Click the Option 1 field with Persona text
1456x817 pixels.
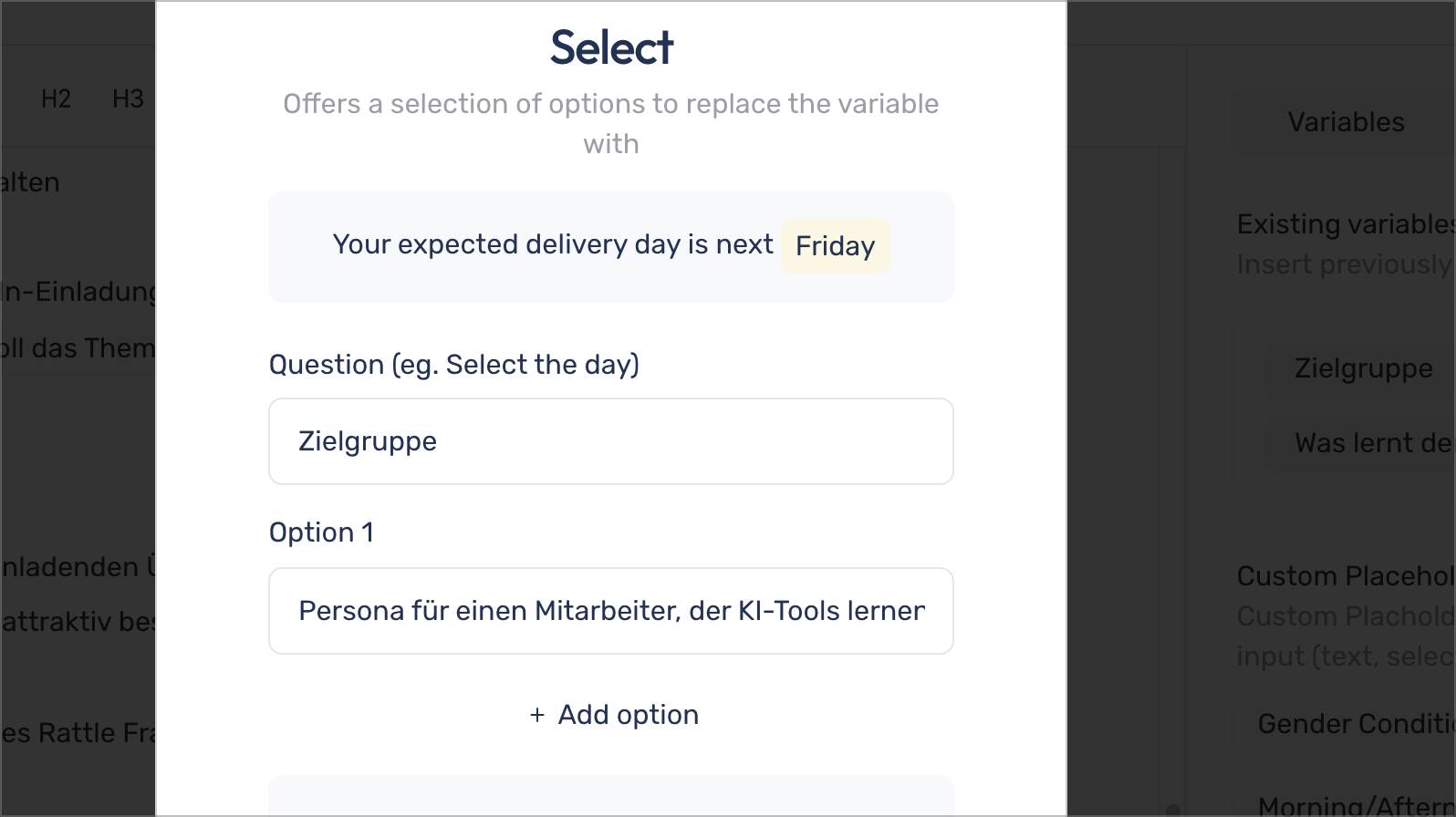(x=611, y=611)
